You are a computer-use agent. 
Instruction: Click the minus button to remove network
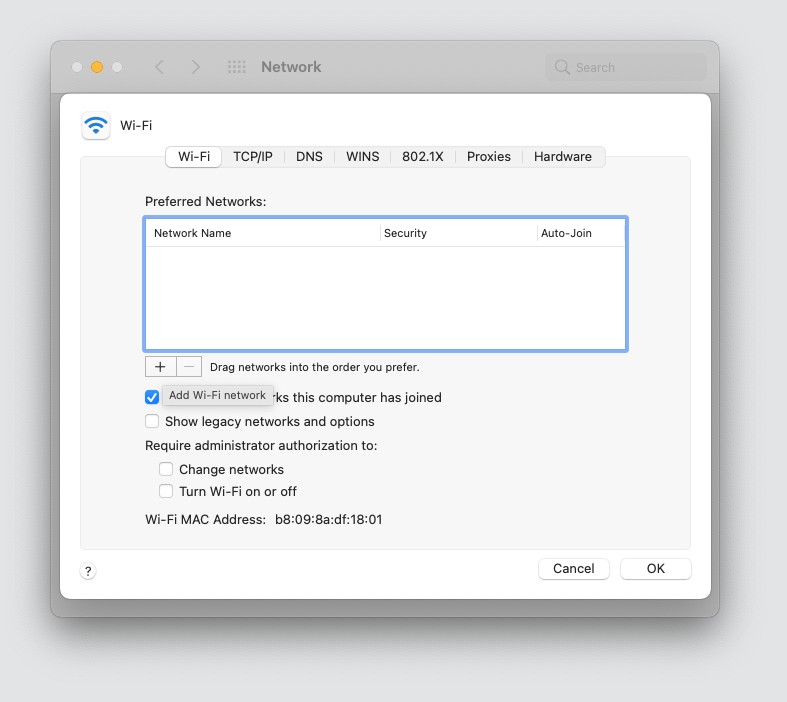coord(189,367)
